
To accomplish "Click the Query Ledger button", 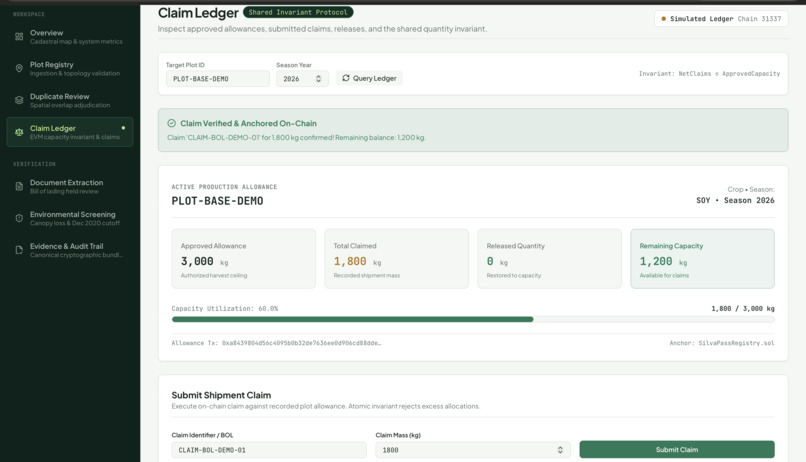I will 369,78.
